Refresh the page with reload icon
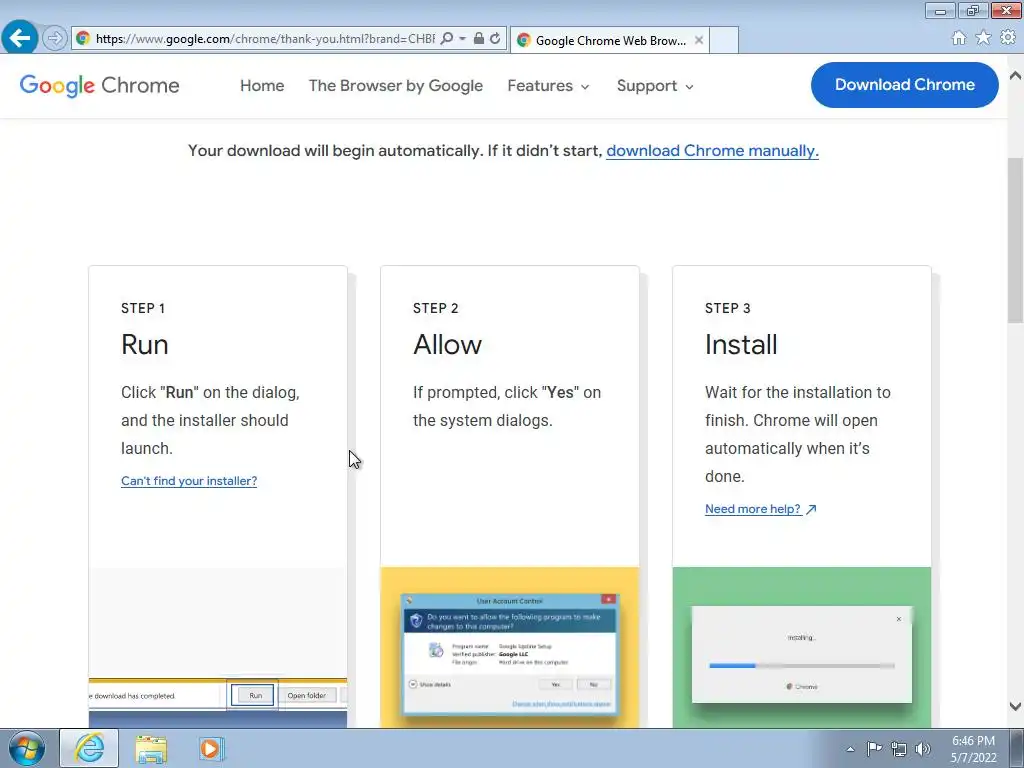Viewport: 1024px width, 768px height. [496, 39]
